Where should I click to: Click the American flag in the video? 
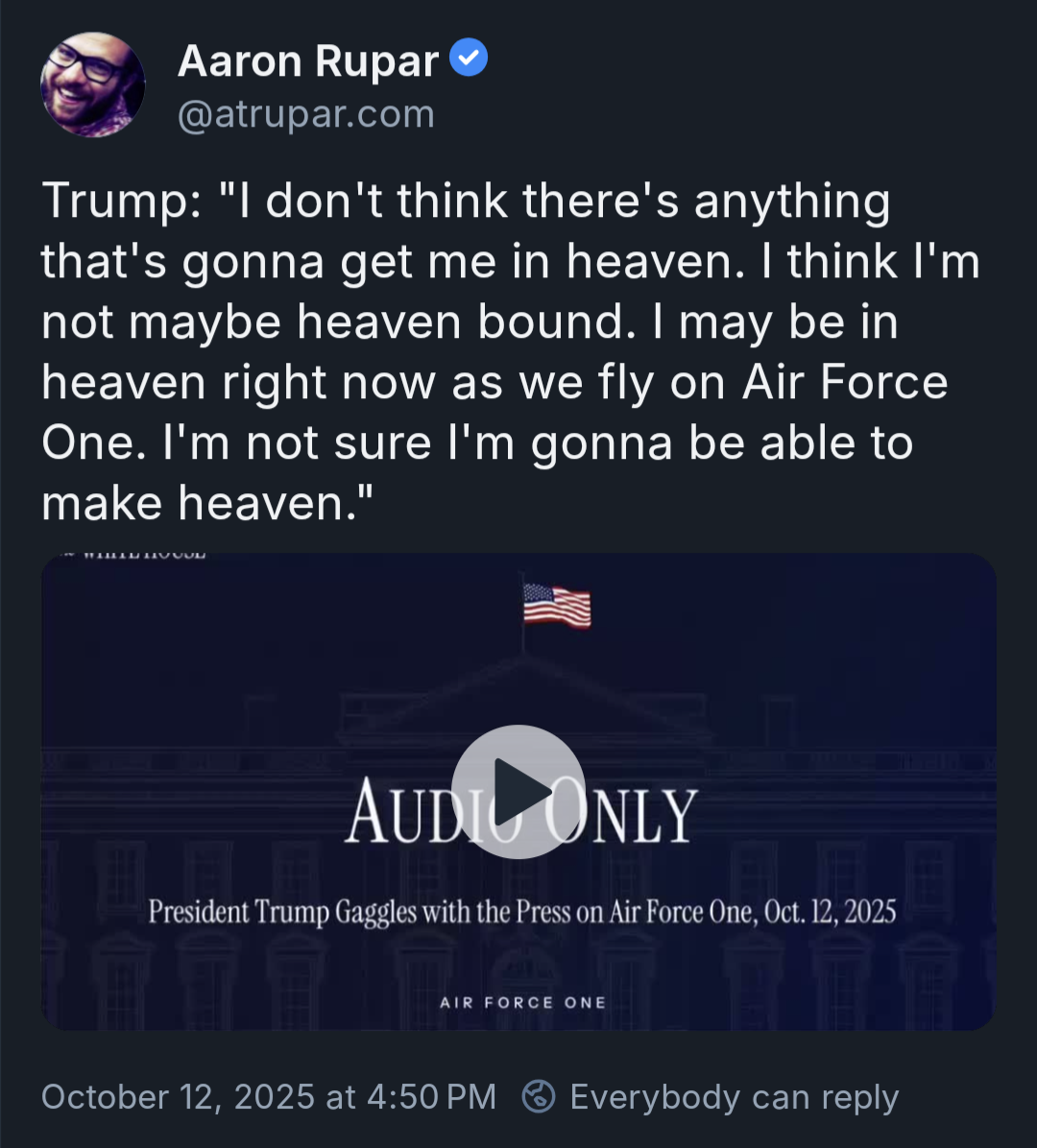click(557, 607)
